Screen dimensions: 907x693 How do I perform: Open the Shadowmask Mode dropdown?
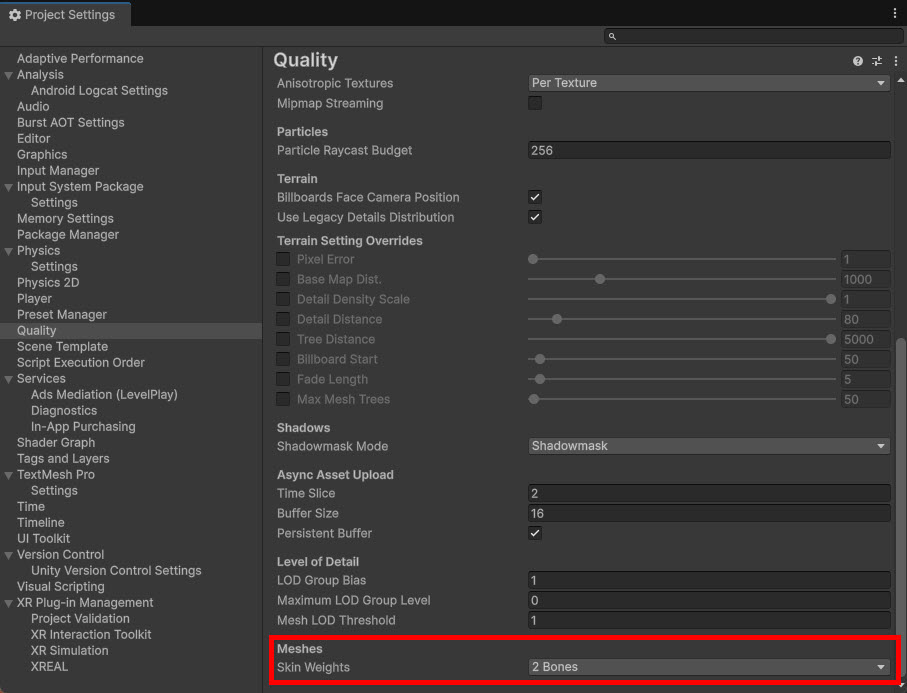(x=709, y=446)
